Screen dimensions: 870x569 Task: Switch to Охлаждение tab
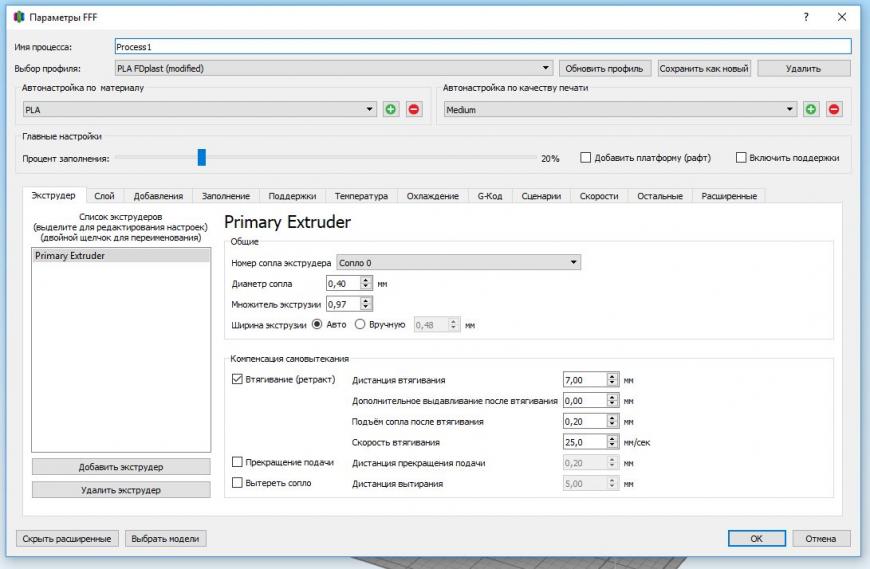point(433,196)
